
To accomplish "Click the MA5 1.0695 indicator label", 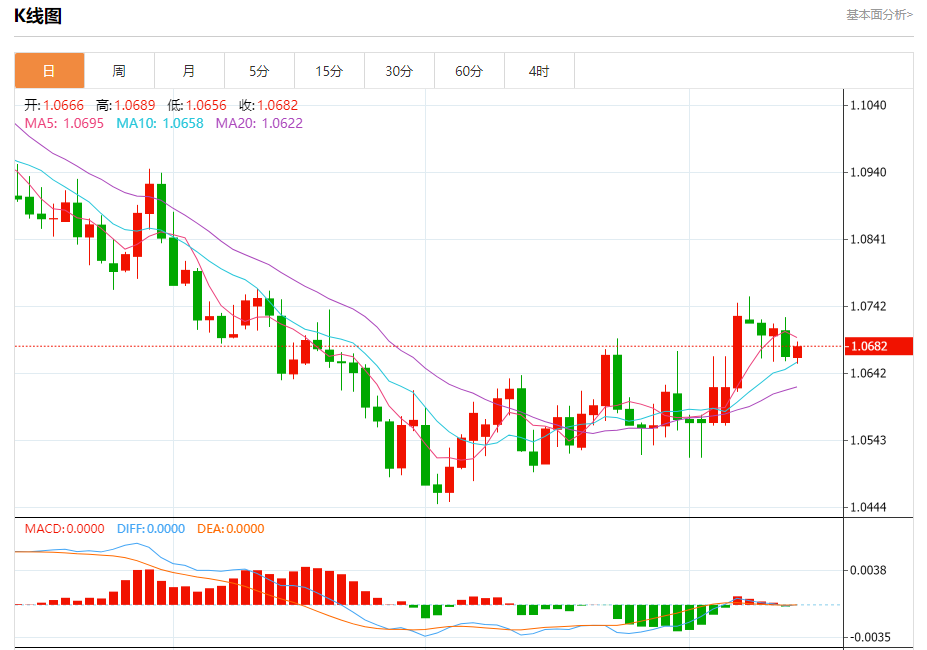I will pos(64,123).
